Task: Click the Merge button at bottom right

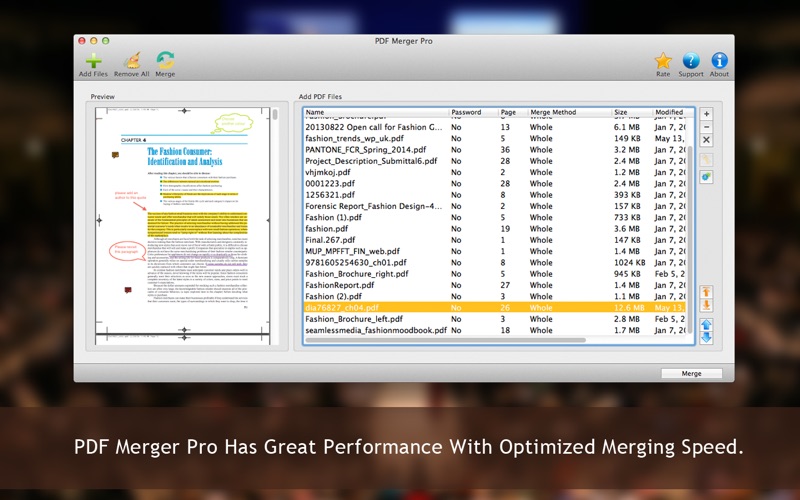Action: [691, 373]
